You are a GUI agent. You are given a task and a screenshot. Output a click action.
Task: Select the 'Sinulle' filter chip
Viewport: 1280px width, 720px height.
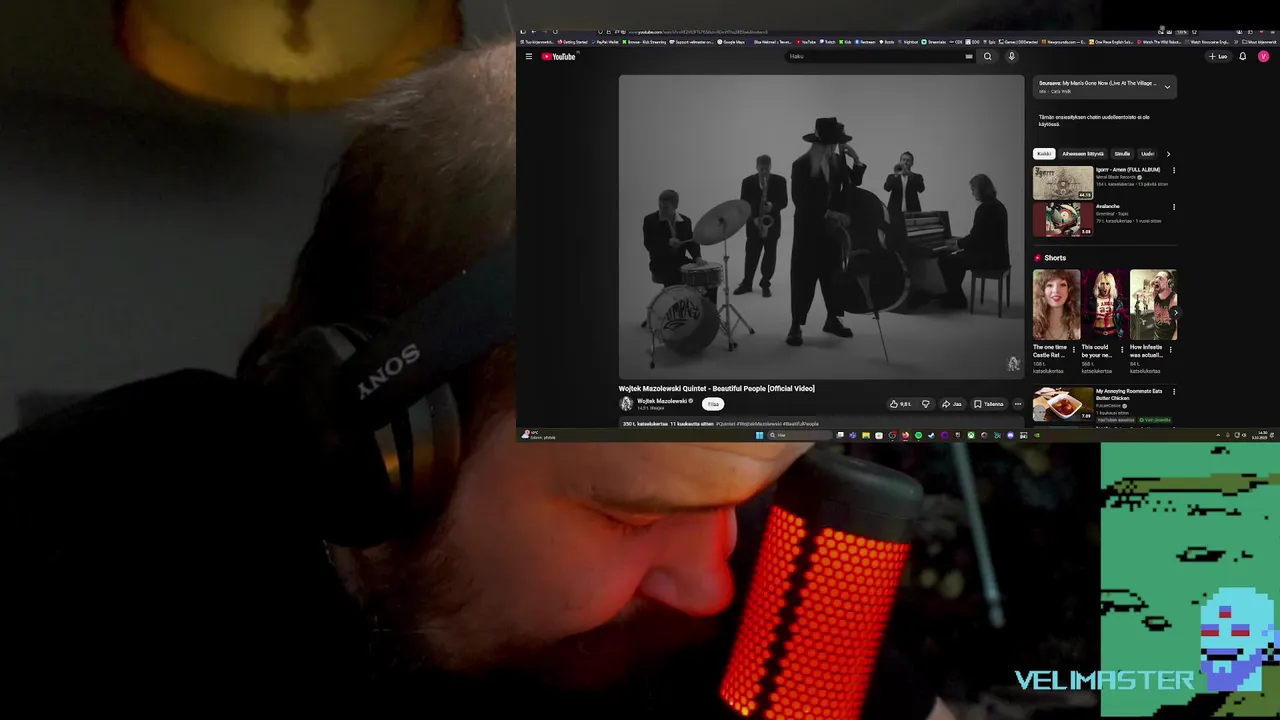pyautogui.click(x=1122, y=154)
